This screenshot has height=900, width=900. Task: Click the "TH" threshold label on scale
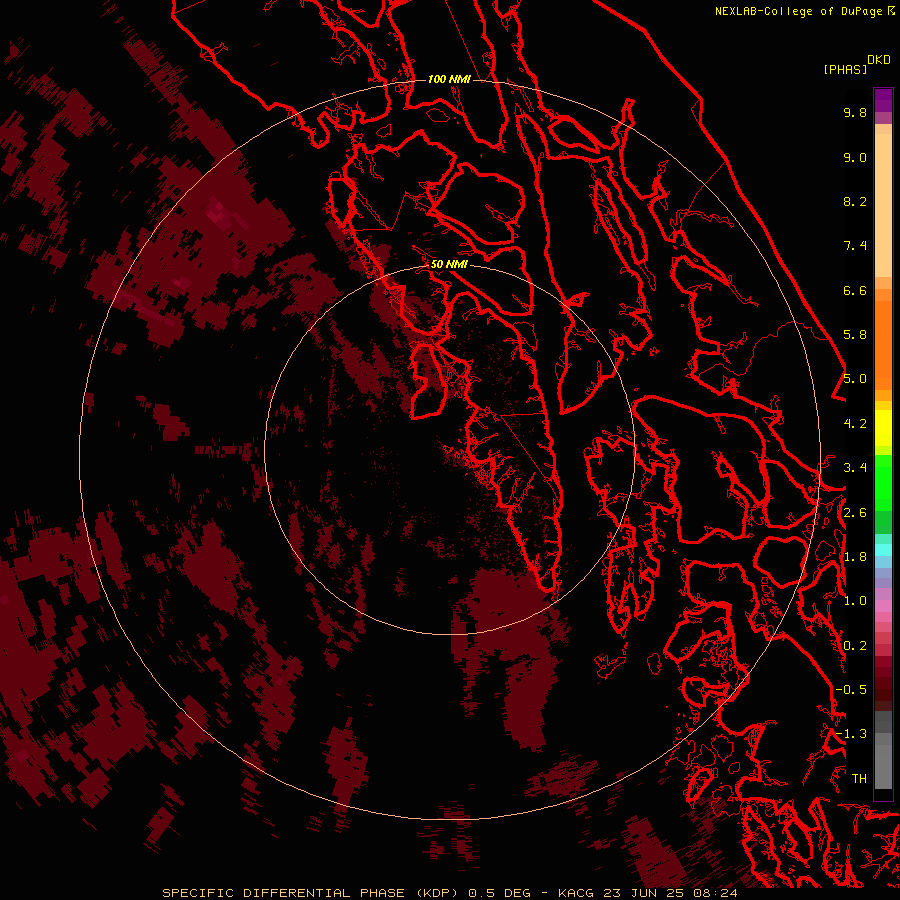tap(859, 778)
